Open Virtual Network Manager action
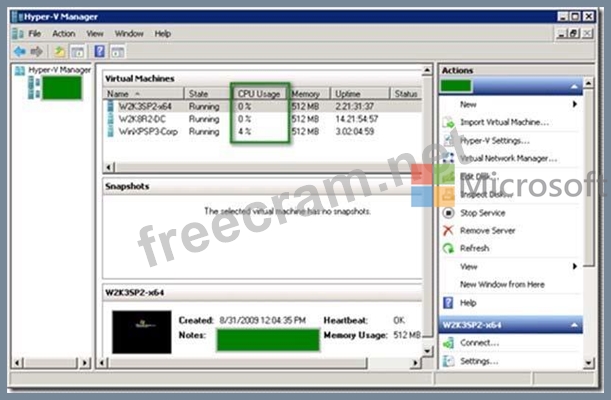The image size is (611, 400). [x=508, y=158]
